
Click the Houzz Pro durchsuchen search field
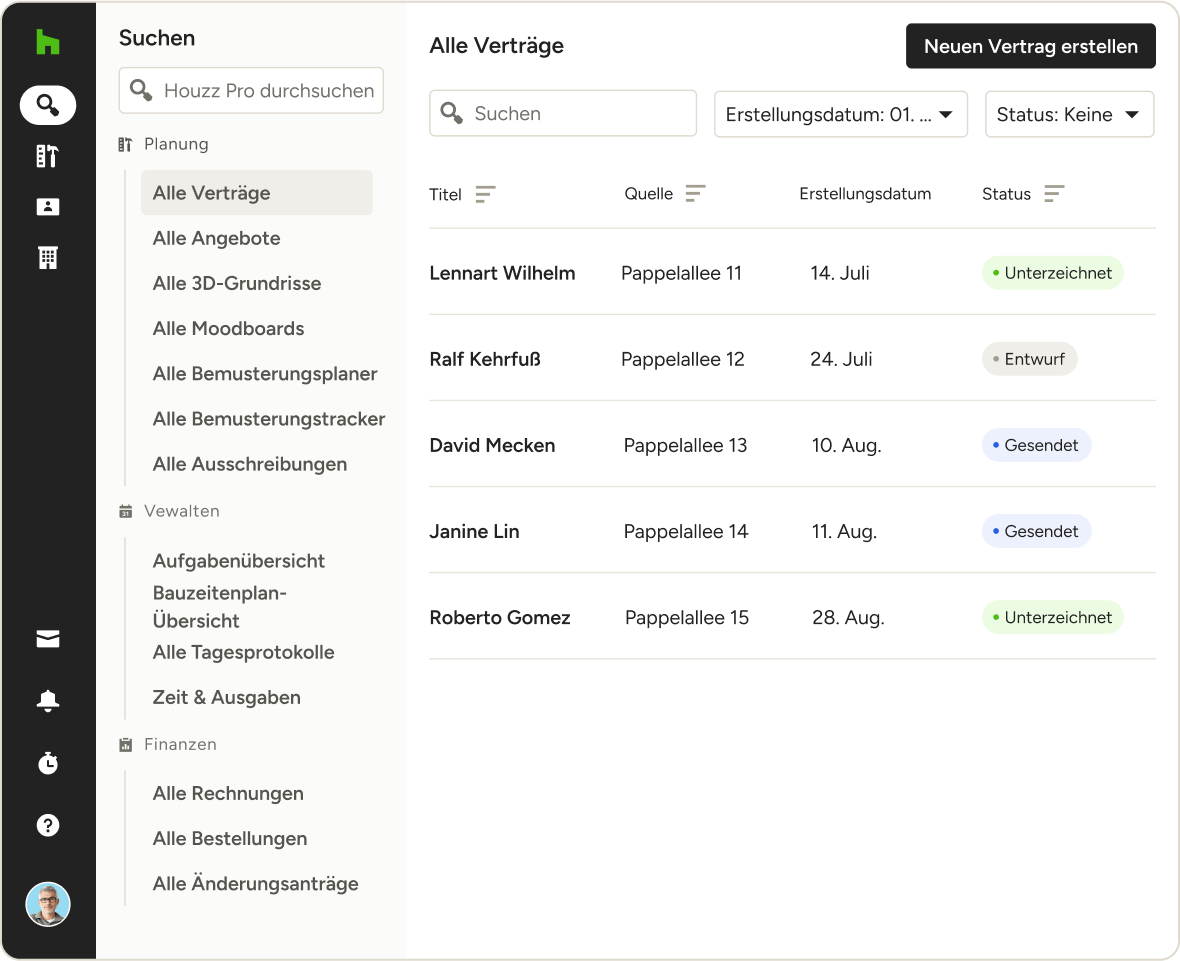(268, 91)
